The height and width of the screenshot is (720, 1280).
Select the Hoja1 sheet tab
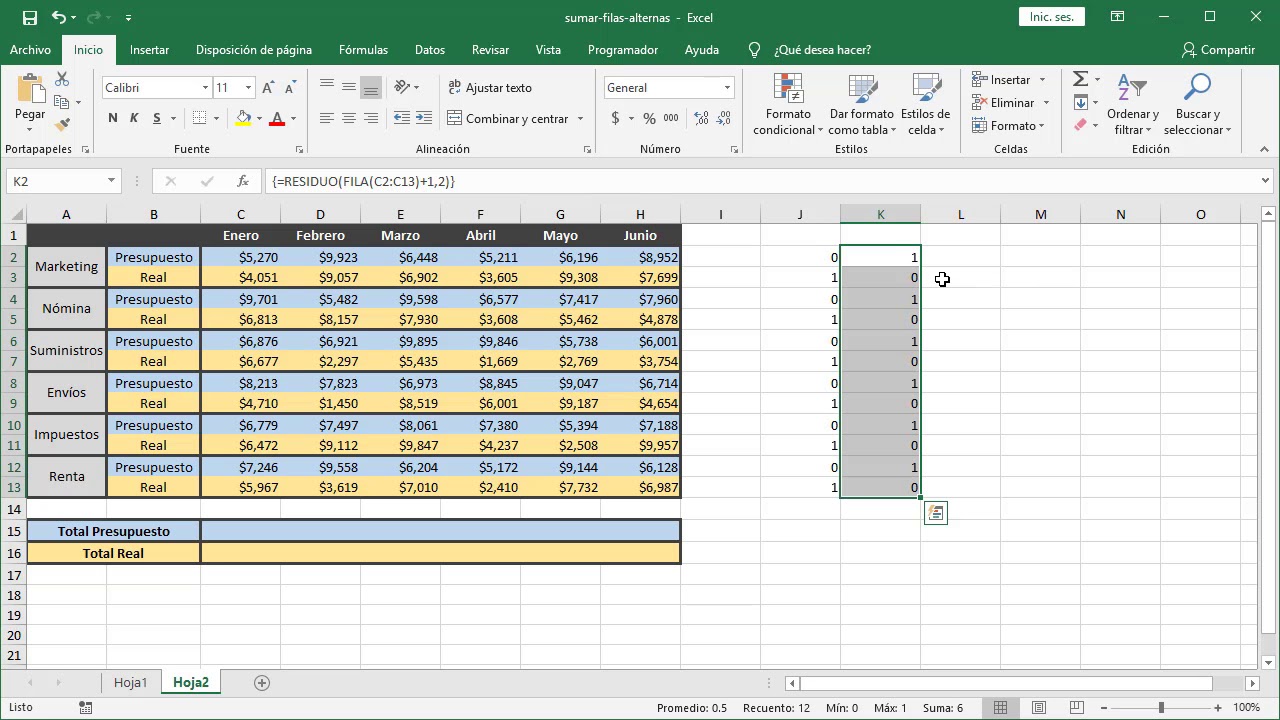tap(130, 682)
